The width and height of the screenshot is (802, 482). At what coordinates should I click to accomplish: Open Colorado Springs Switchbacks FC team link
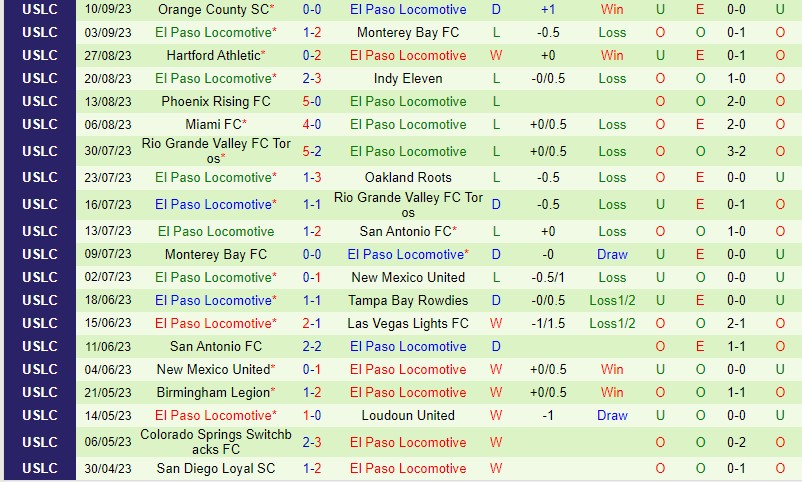coord(216,442)
